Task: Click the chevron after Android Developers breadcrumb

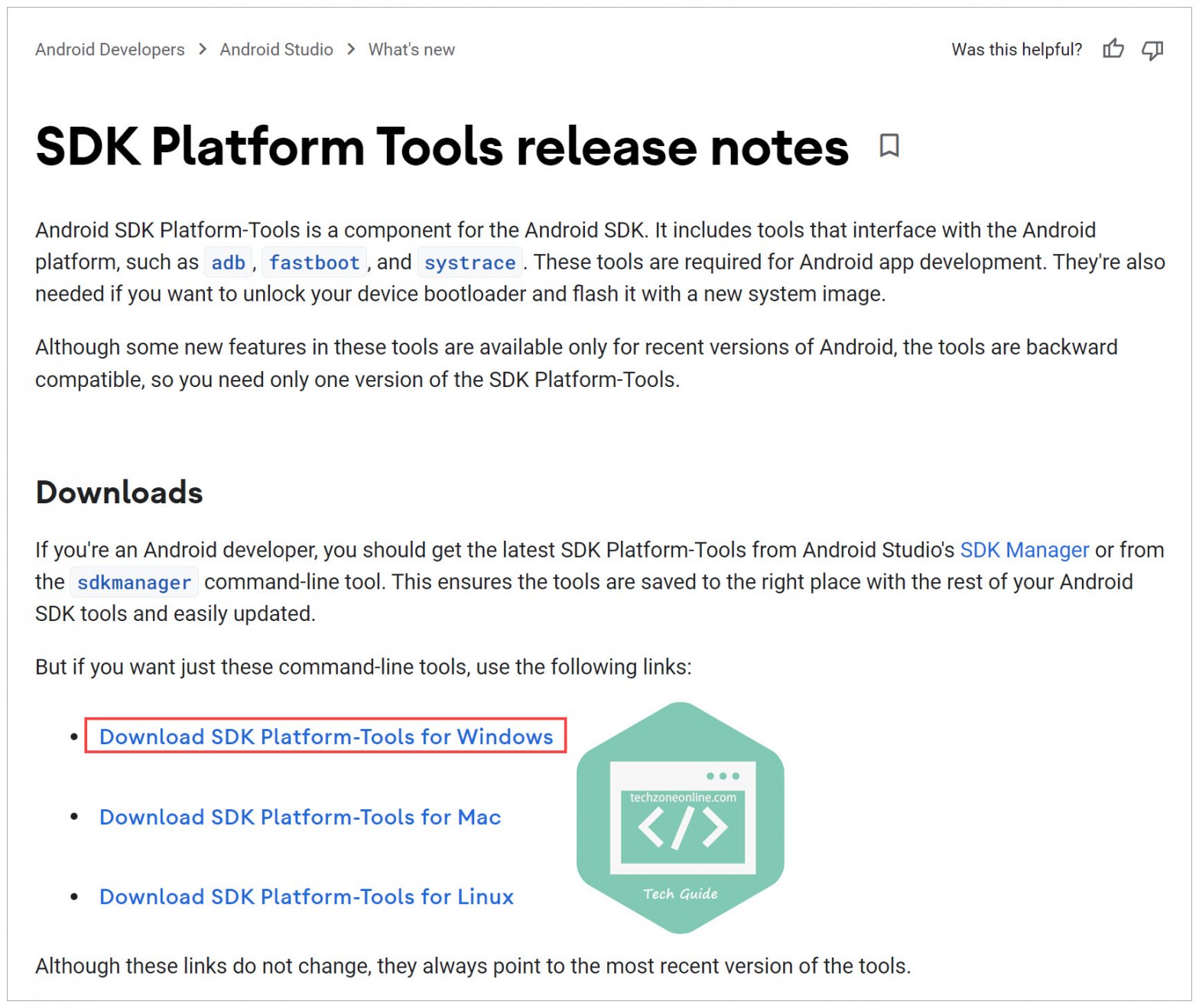Action: click(203, 50)
